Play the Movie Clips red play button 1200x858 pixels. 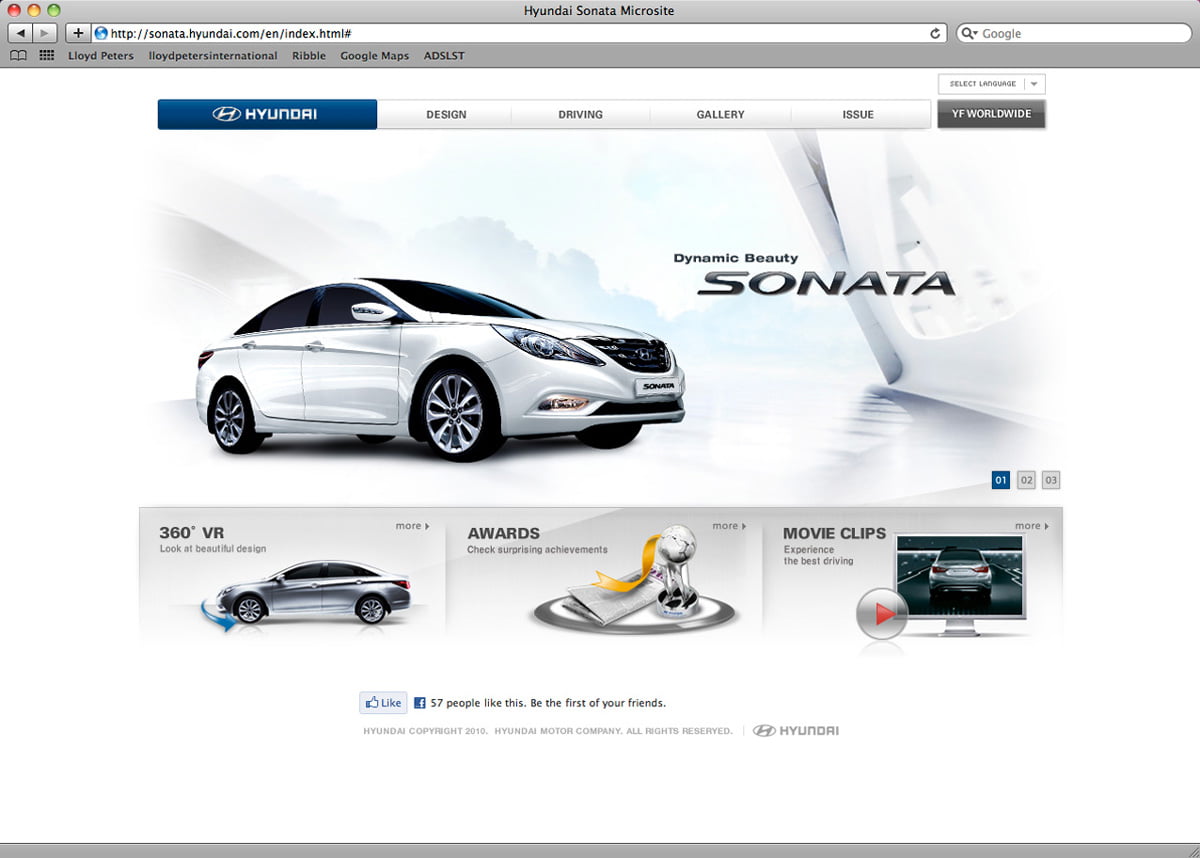882,614
